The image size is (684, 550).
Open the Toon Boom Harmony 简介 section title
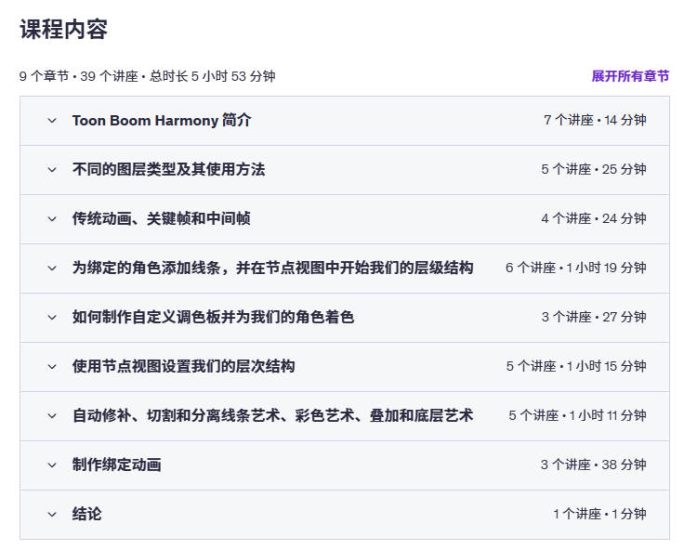click(x=161, y=120)
